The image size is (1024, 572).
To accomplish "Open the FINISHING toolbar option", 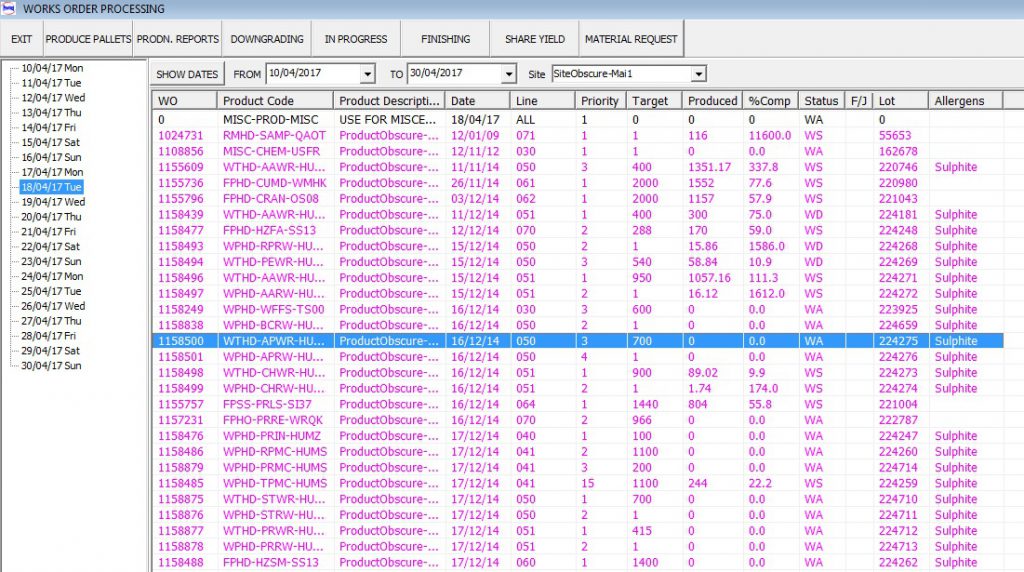I will 445,39.
